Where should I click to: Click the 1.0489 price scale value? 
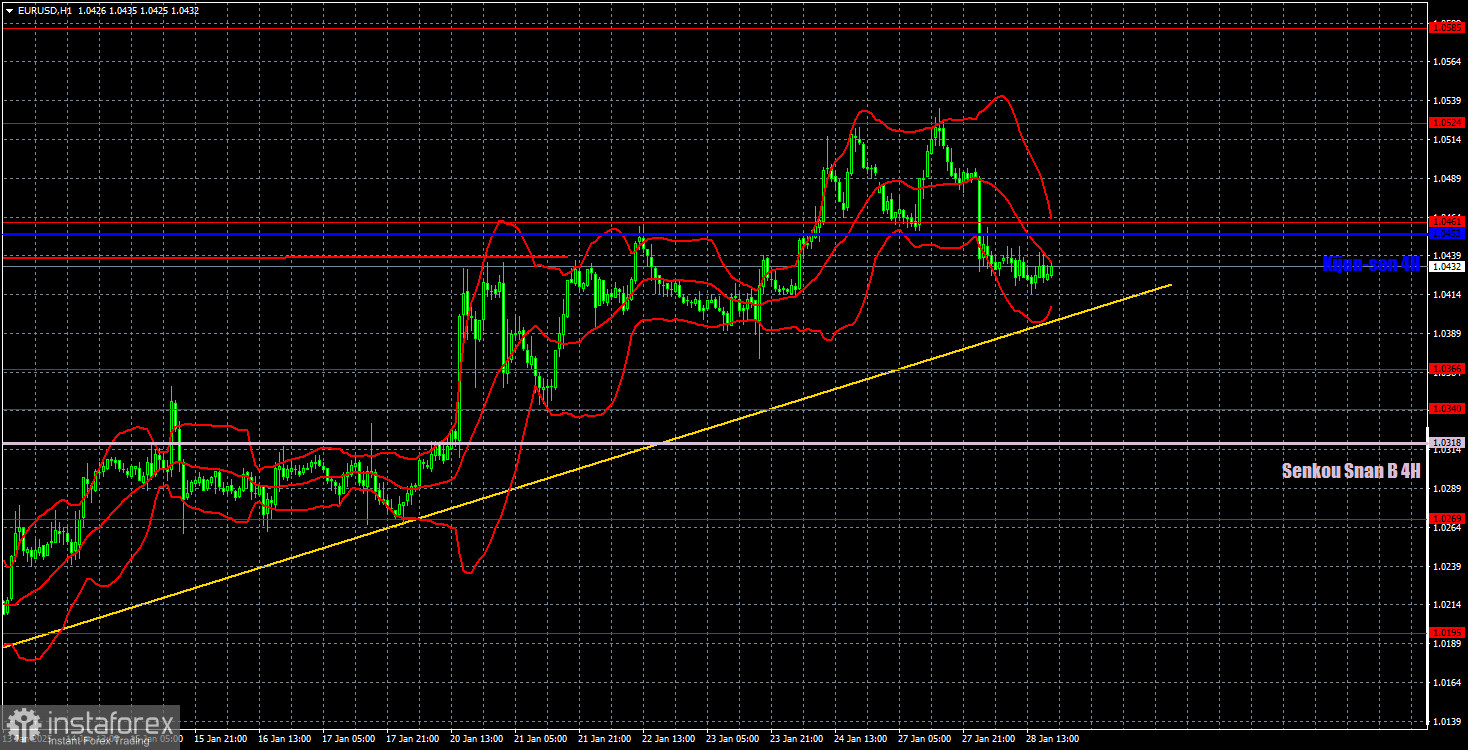pos(1447,178)
